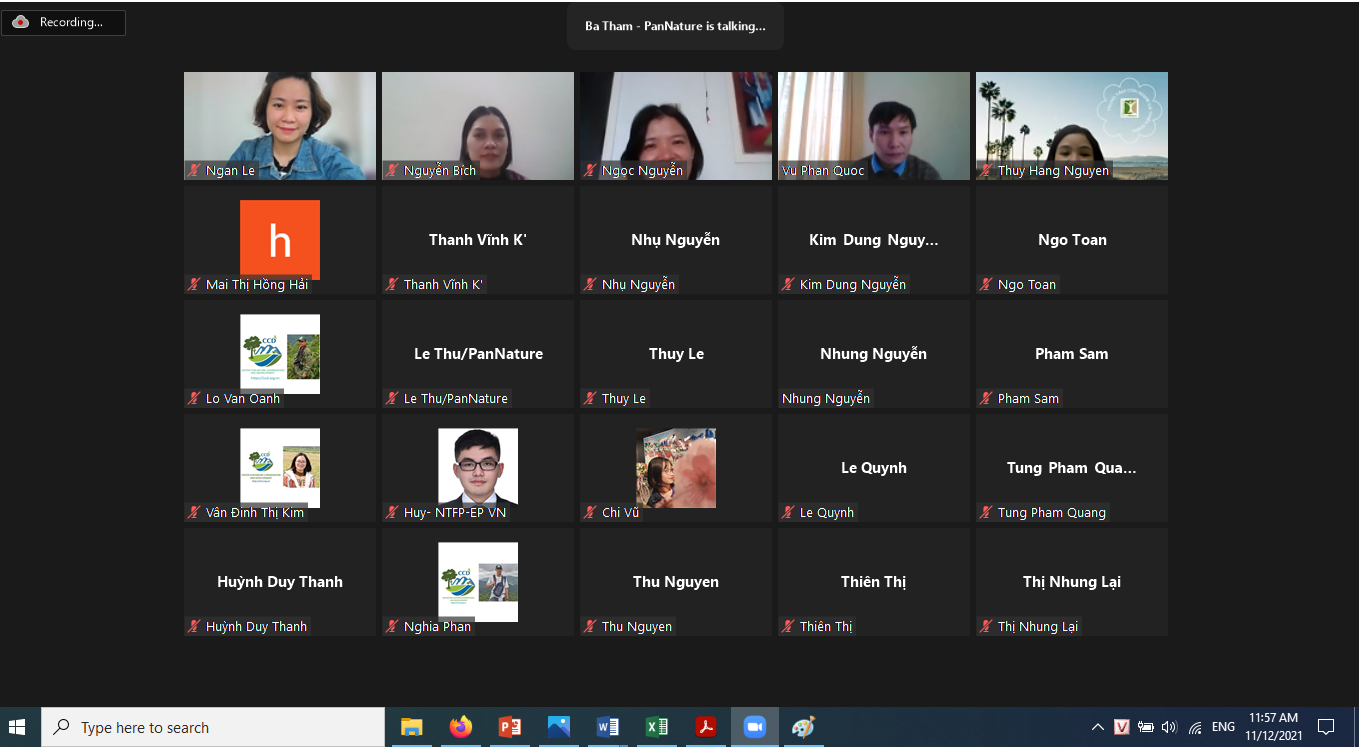The height and width of the screenshot is (755, 1363).
Task: Open the Windows notification center
Action: [x=1326, y=727]
